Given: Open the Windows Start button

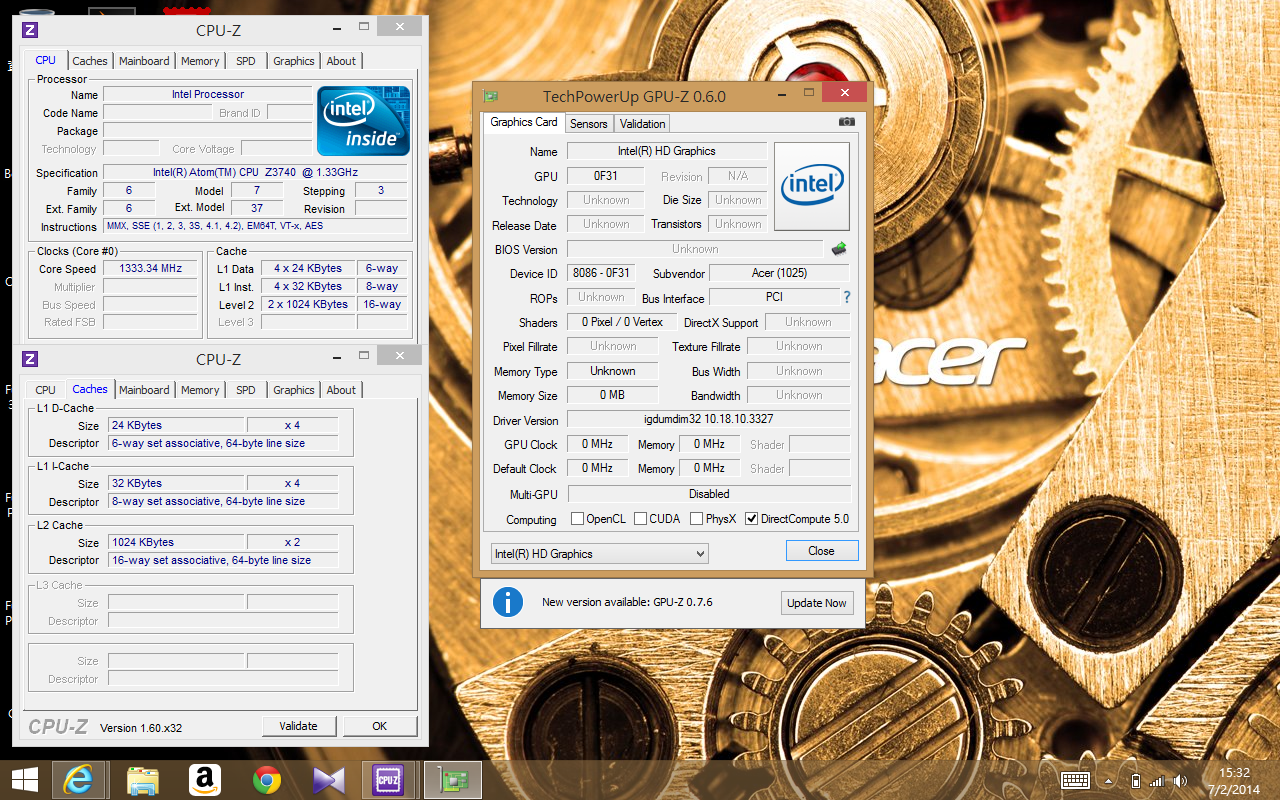Looking at the screenshot, I should click(25, 780).
